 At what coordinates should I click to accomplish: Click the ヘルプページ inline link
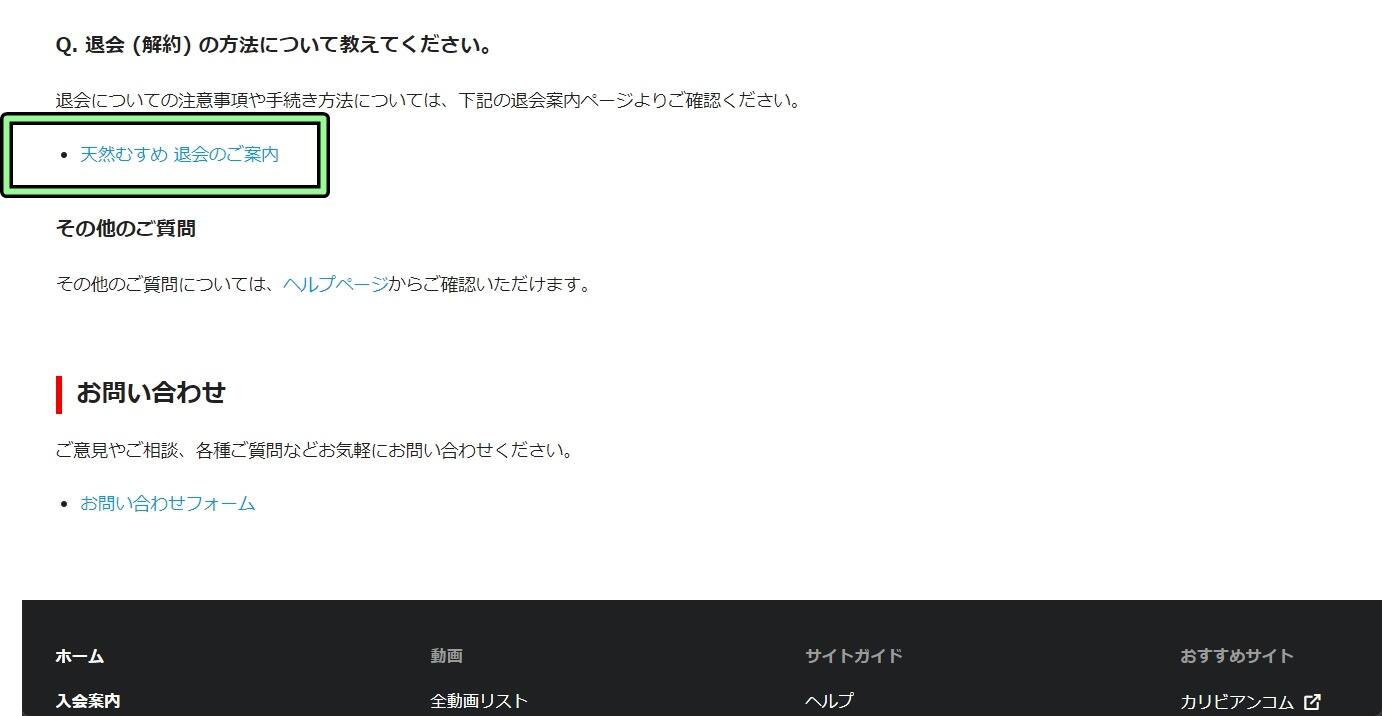[x=335, y=285]
